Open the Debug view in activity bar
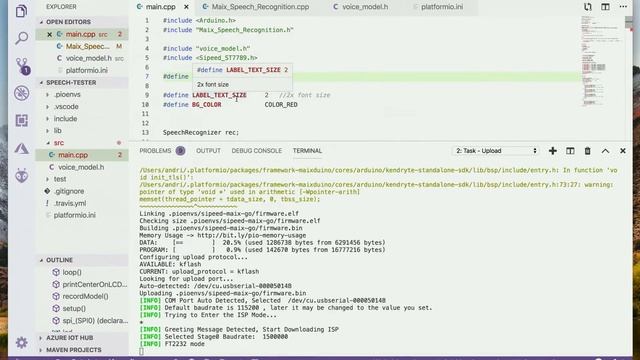Image resolution: width=640 pixels, height=360 pixels. pos(21,93)
